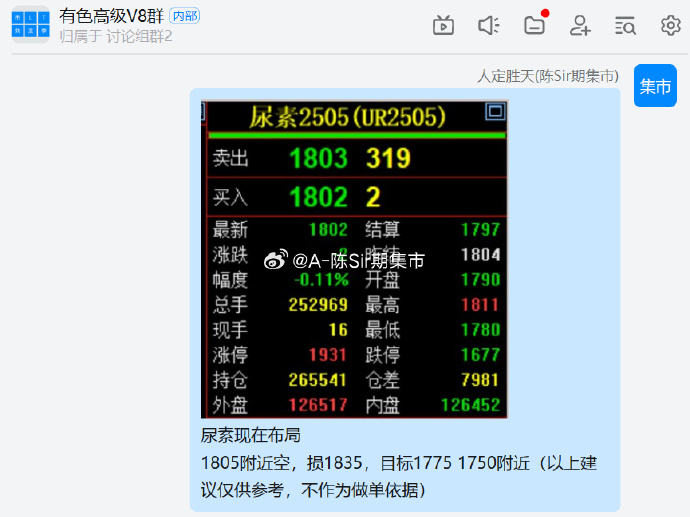Image resolution: width=690 pixels, height=517 pixels.
Task: Invite a member with add-person icon
Action: pos(580,26)
